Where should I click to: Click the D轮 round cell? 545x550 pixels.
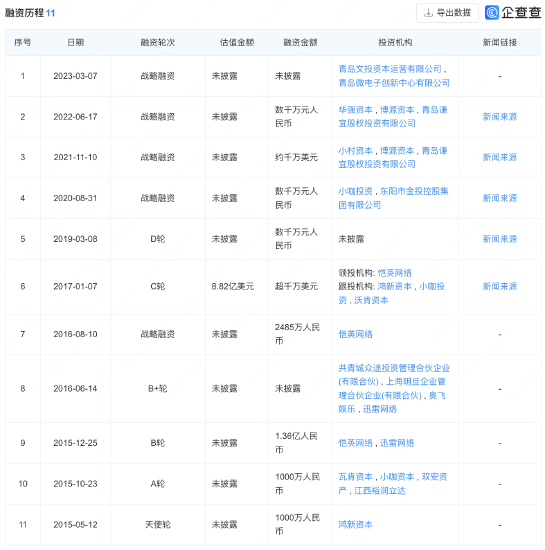[157, 239]
